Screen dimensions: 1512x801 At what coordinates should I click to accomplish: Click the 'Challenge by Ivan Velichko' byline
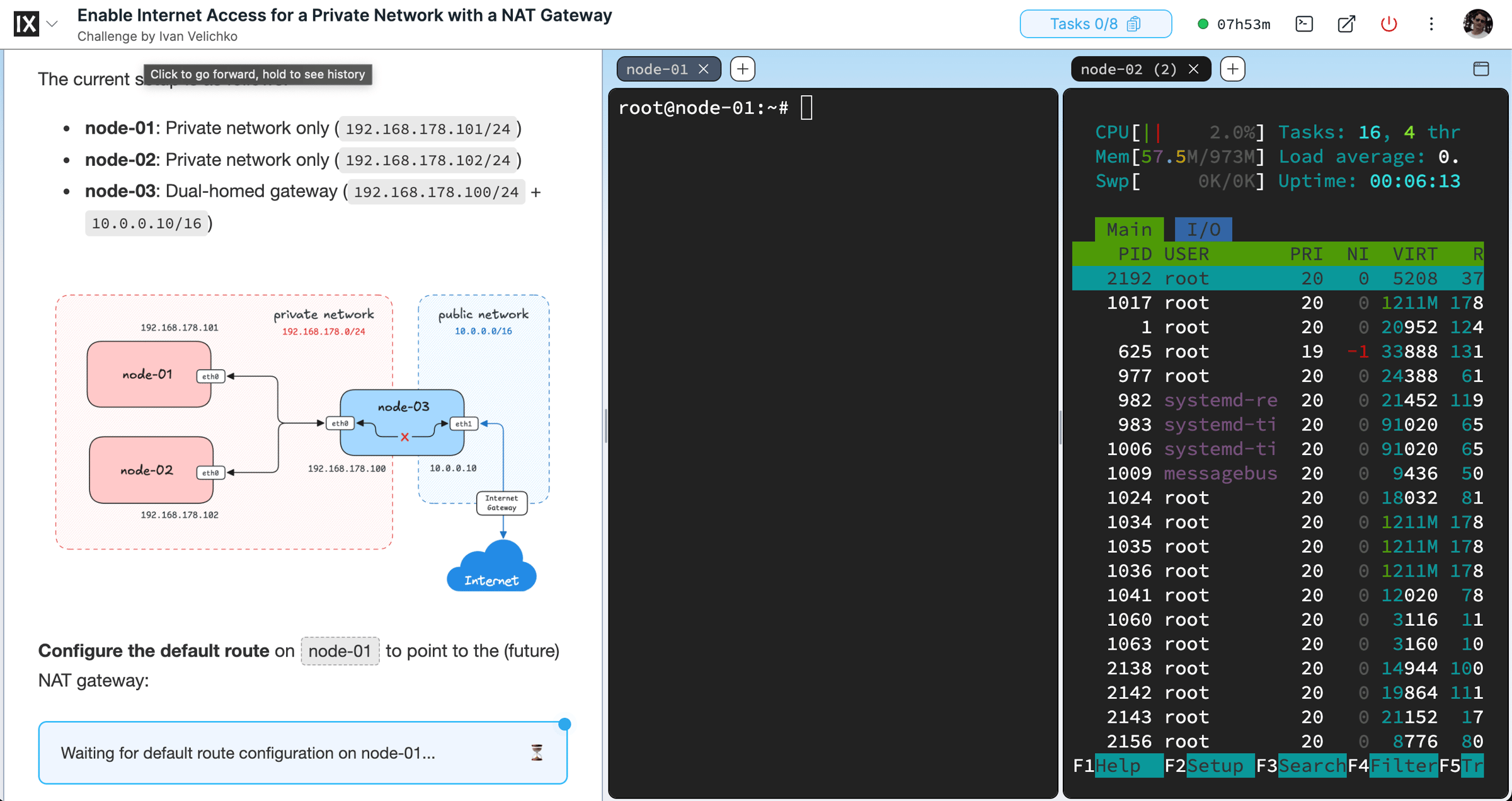157,37
